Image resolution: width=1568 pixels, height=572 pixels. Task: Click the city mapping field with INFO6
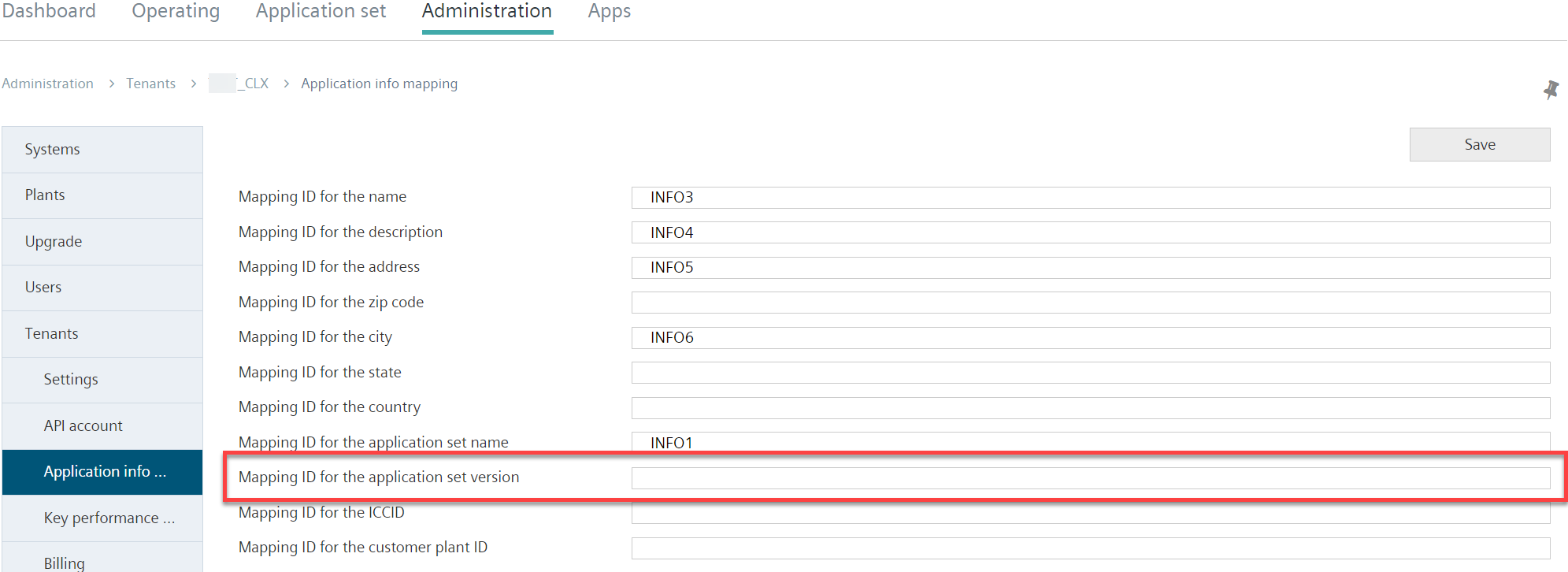(x=1091, y=338)
